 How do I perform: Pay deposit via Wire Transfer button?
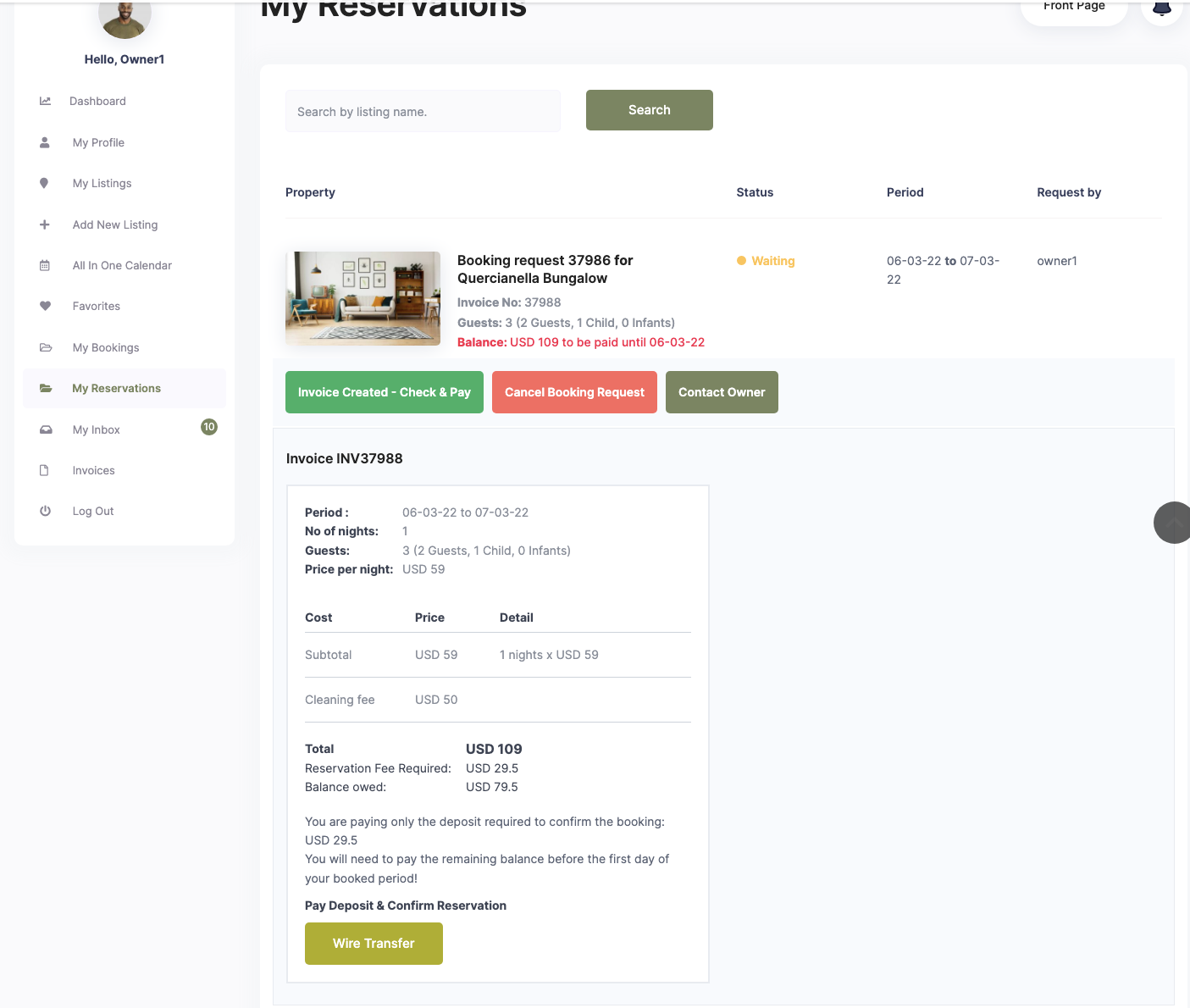[x=374, y=943]
